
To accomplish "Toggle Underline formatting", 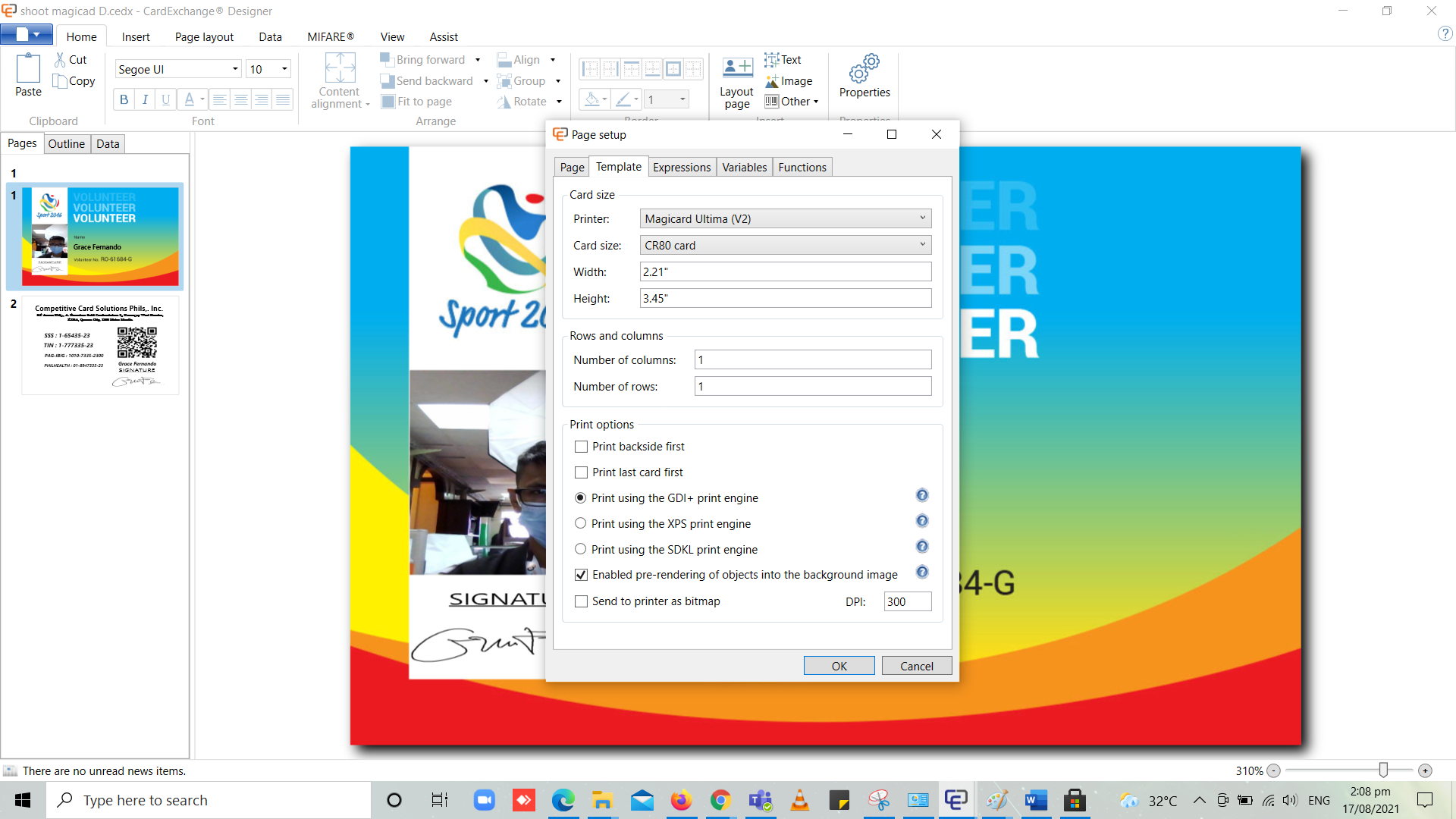I will (166, 99).
